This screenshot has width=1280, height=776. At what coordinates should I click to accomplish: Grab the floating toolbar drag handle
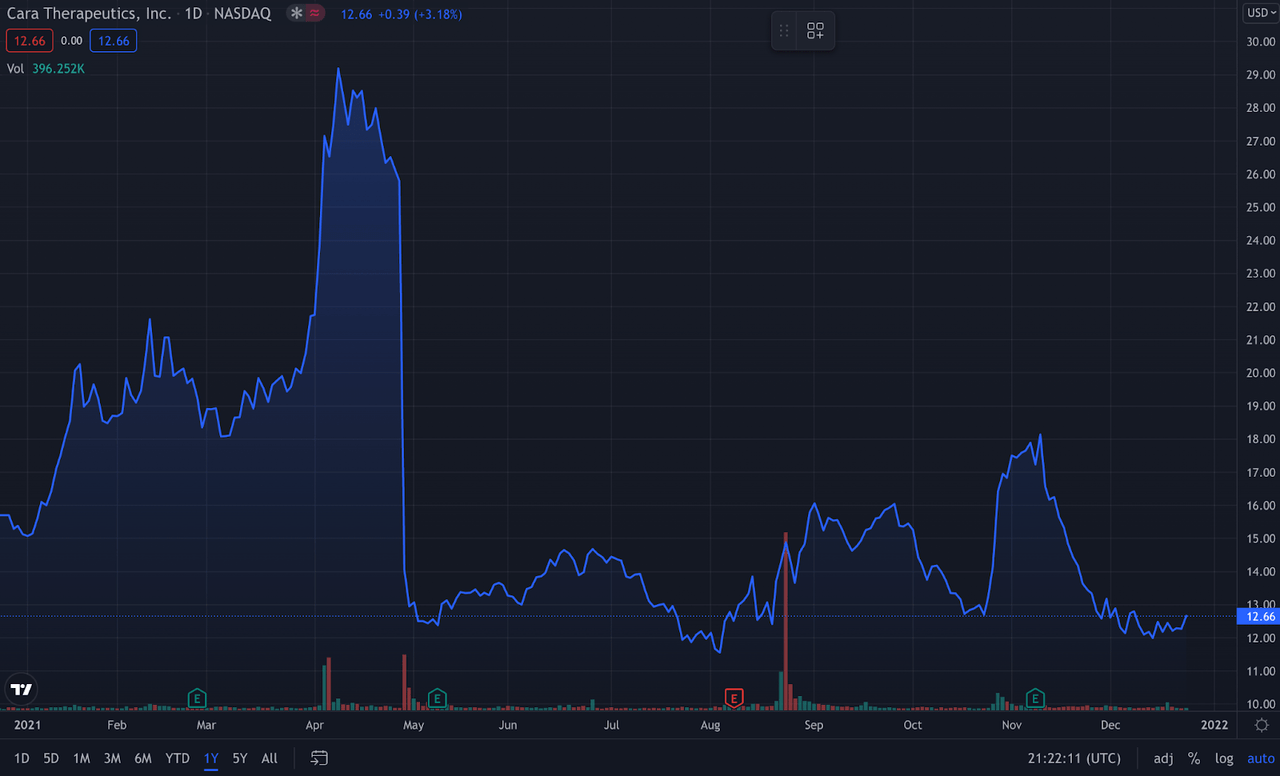coord(784,31)
